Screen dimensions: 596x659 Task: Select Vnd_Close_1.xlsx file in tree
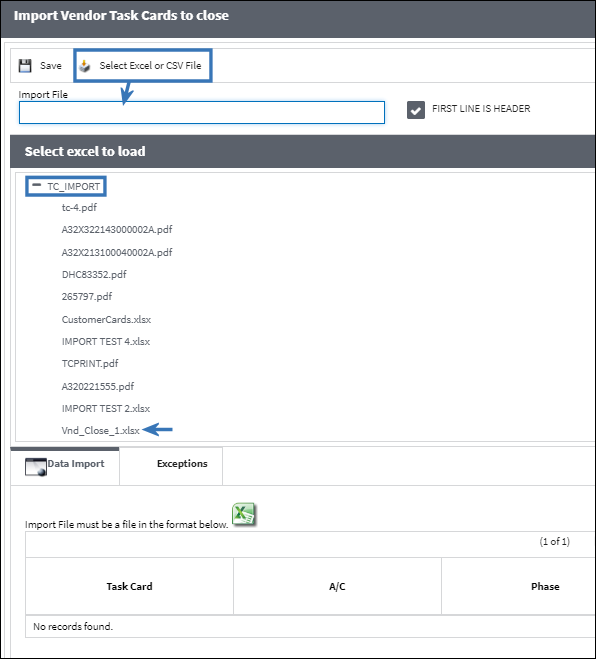pyautogui.click(x=100, y=430)
